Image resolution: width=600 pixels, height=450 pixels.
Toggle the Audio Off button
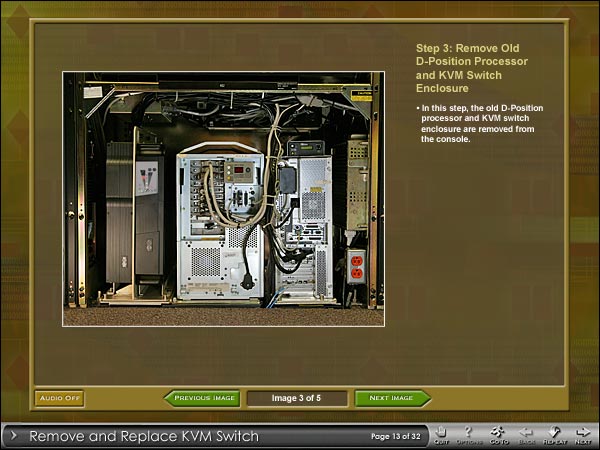click(60, 398)
